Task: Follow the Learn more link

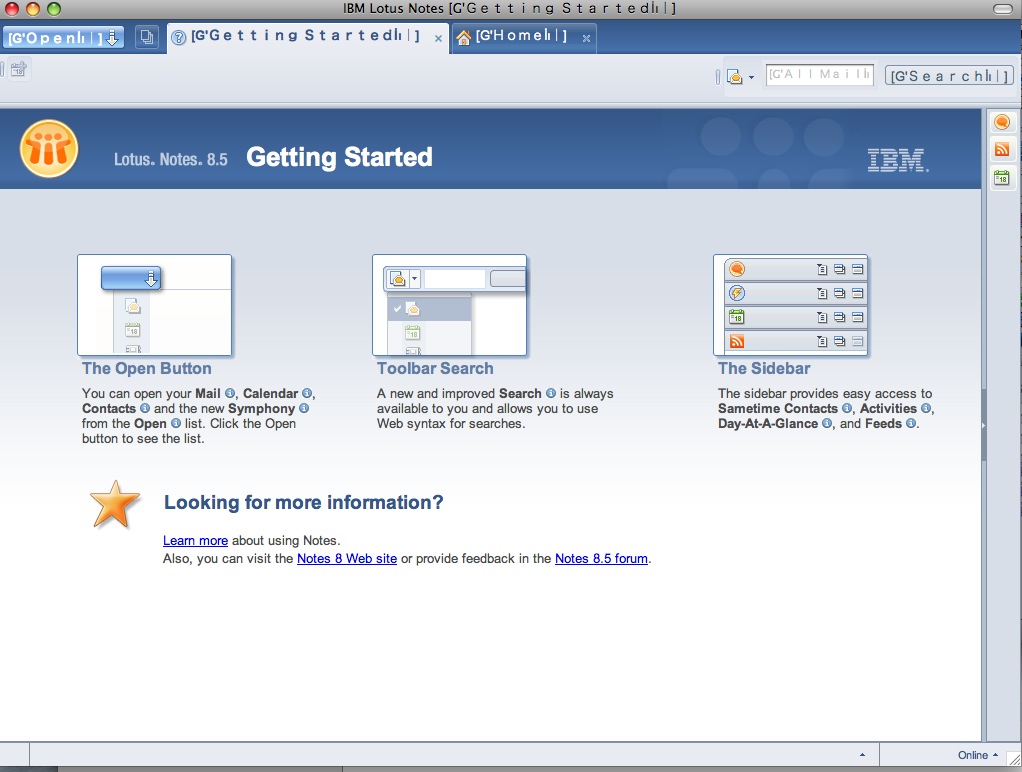Action: (196, 541)
